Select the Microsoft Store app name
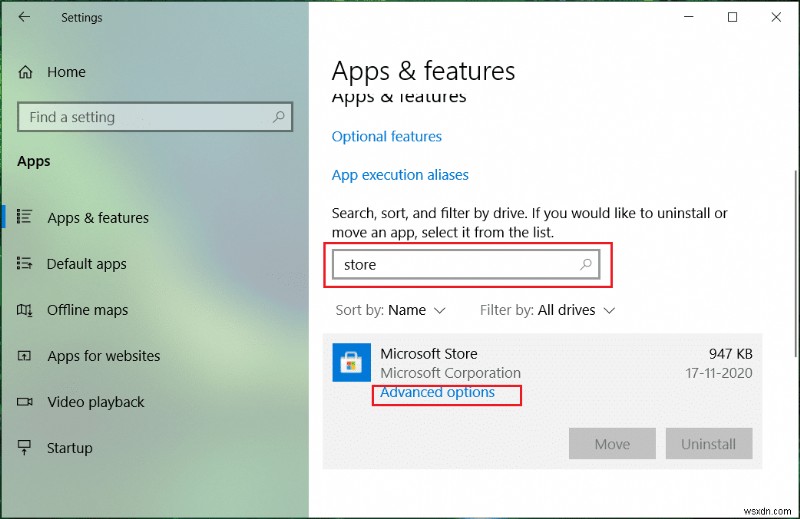800x519 pixels. tap(429, 354)
